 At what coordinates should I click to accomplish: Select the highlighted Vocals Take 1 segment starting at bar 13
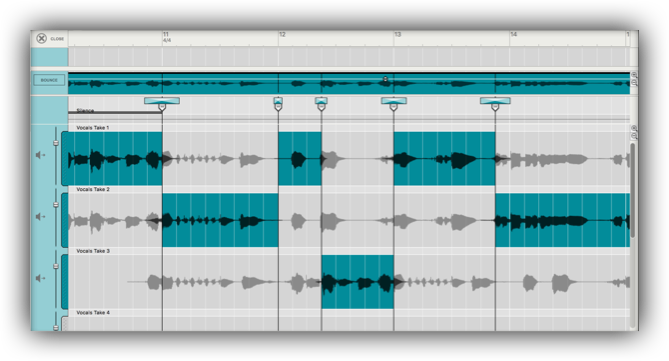point(444,158)
